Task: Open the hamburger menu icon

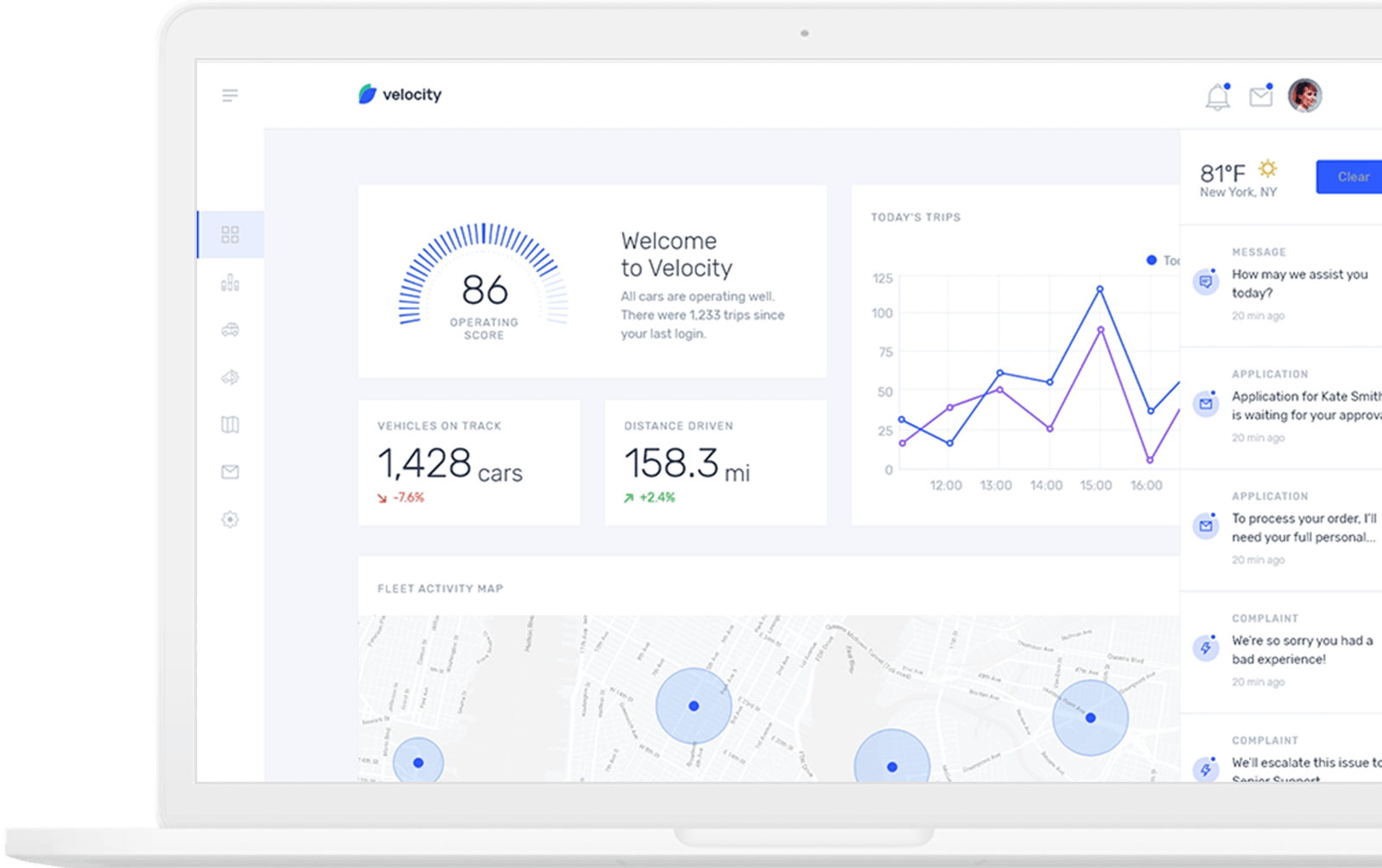Action: [x=230, y=95]
